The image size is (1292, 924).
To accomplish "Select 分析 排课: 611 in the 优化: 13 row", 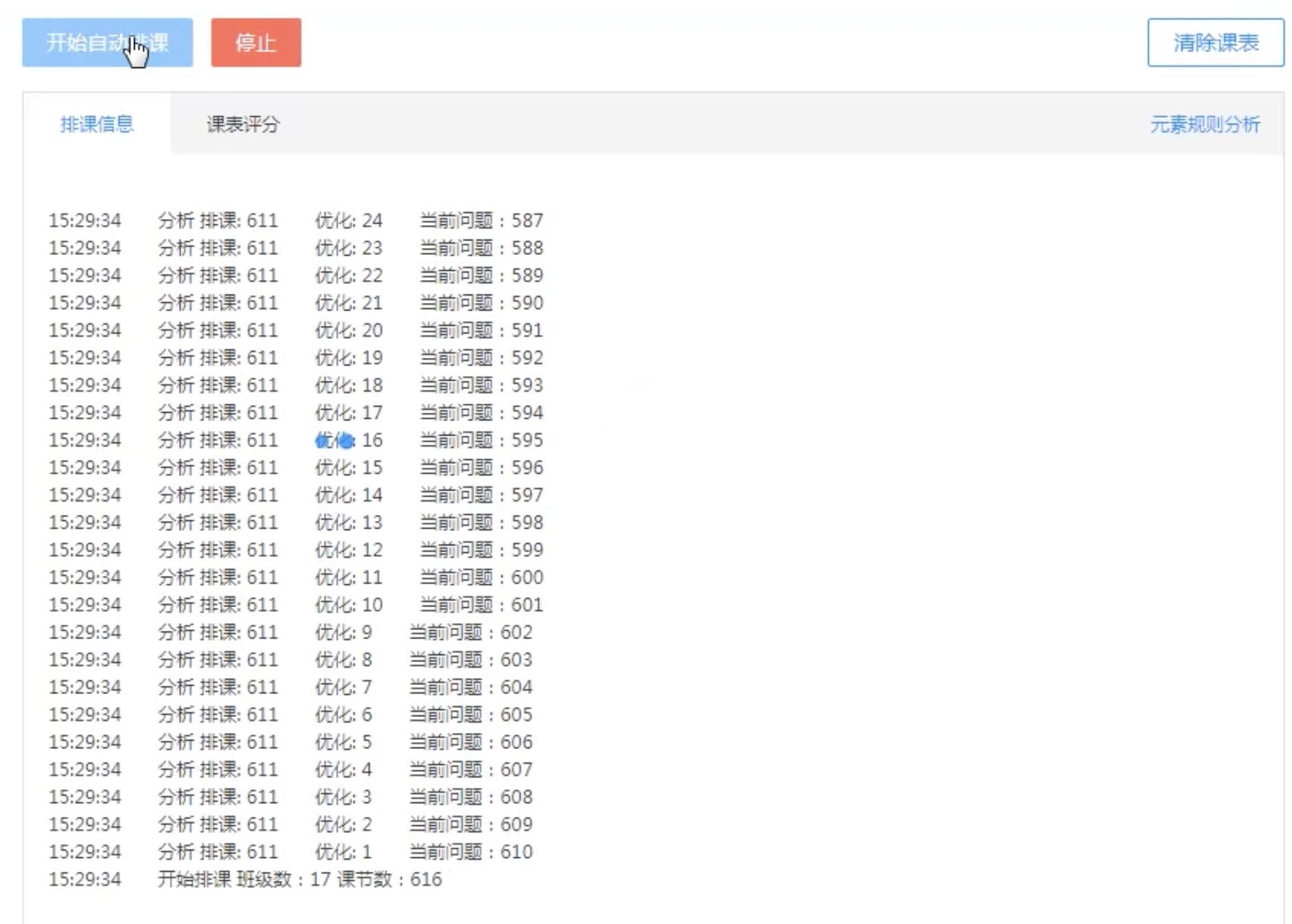I will (x=218, y=522).
